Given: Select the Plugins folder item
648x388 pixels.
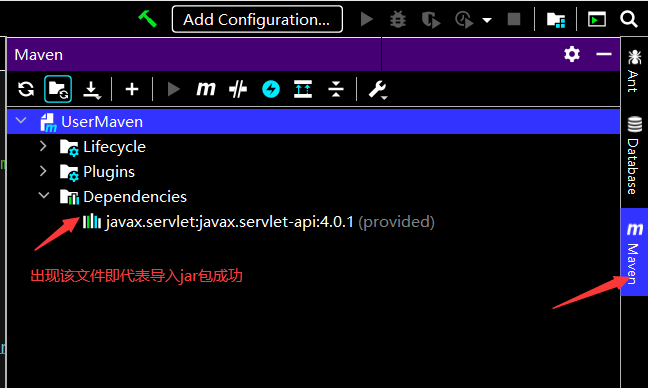Looking at the screenshot, I should tap(97, 172).
